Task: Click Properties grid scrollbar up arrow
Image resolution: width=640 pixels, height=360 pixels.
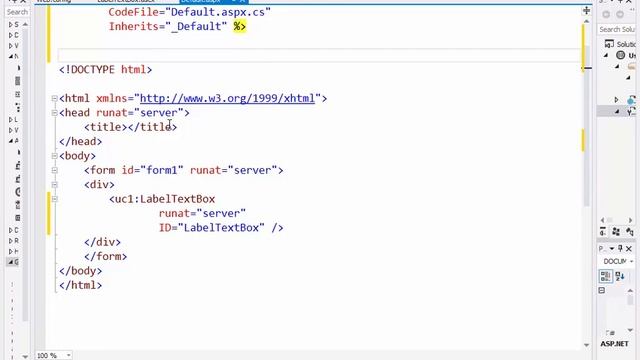Action: point(631,291)
